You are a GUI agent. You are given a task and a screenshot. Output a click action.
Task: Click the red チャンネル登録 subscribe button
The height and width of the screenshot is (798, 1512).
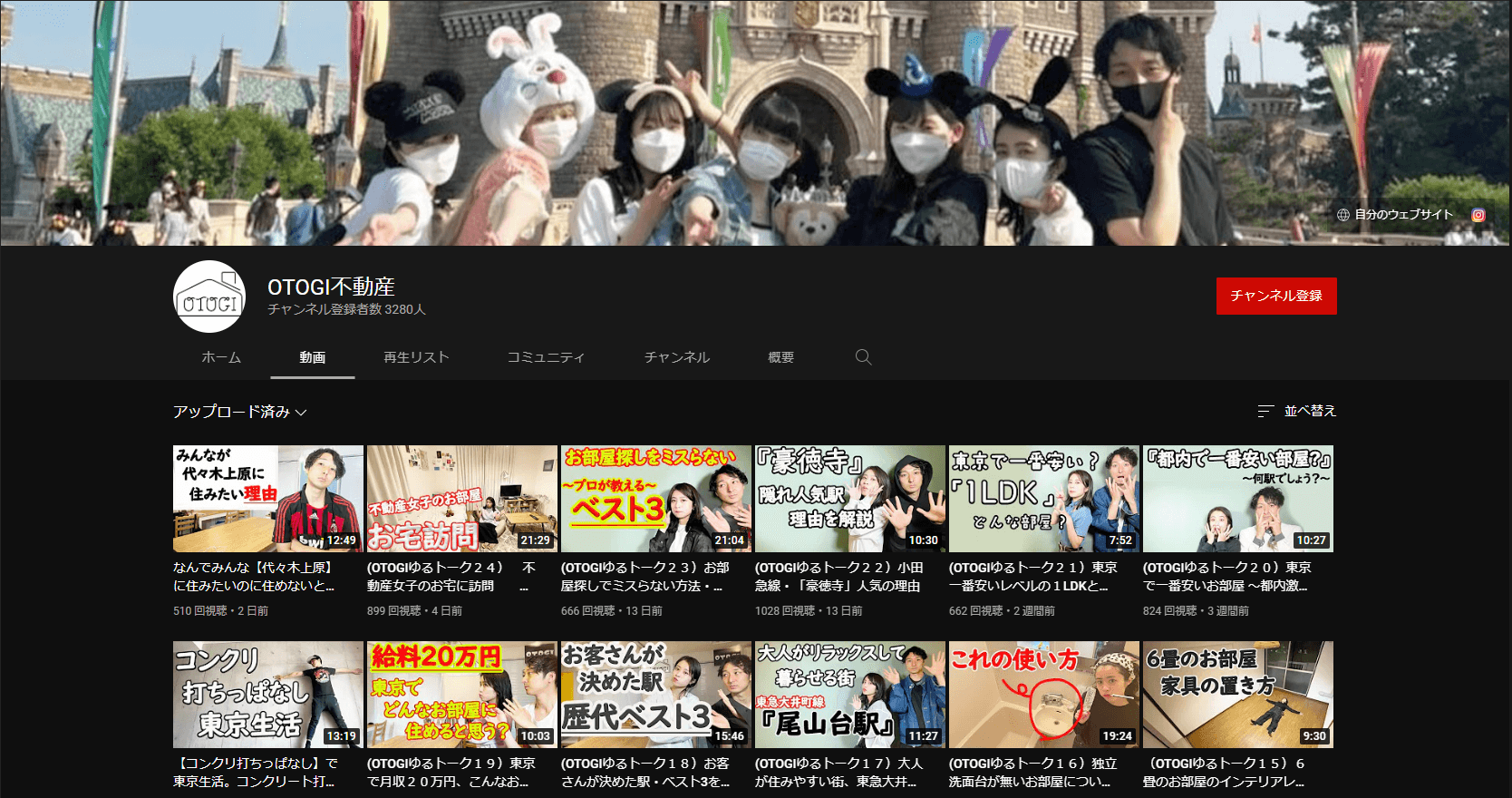click(1276, 296)
